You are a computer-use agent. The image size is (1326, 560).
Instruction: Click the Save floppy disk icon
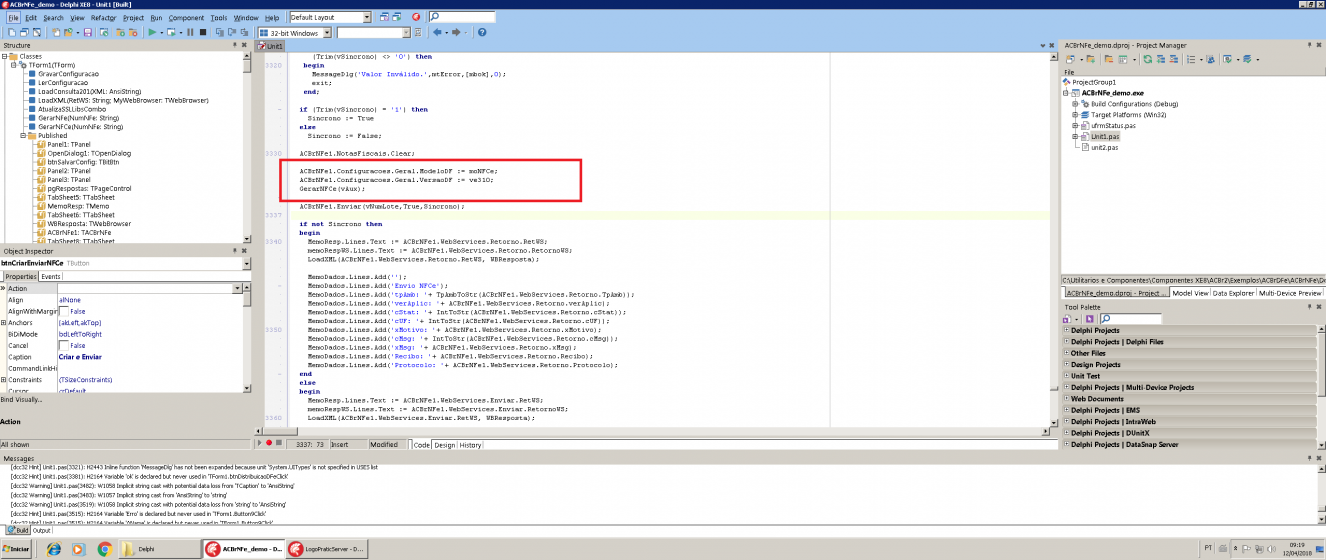pyautogui.click(x=87, y=33)
